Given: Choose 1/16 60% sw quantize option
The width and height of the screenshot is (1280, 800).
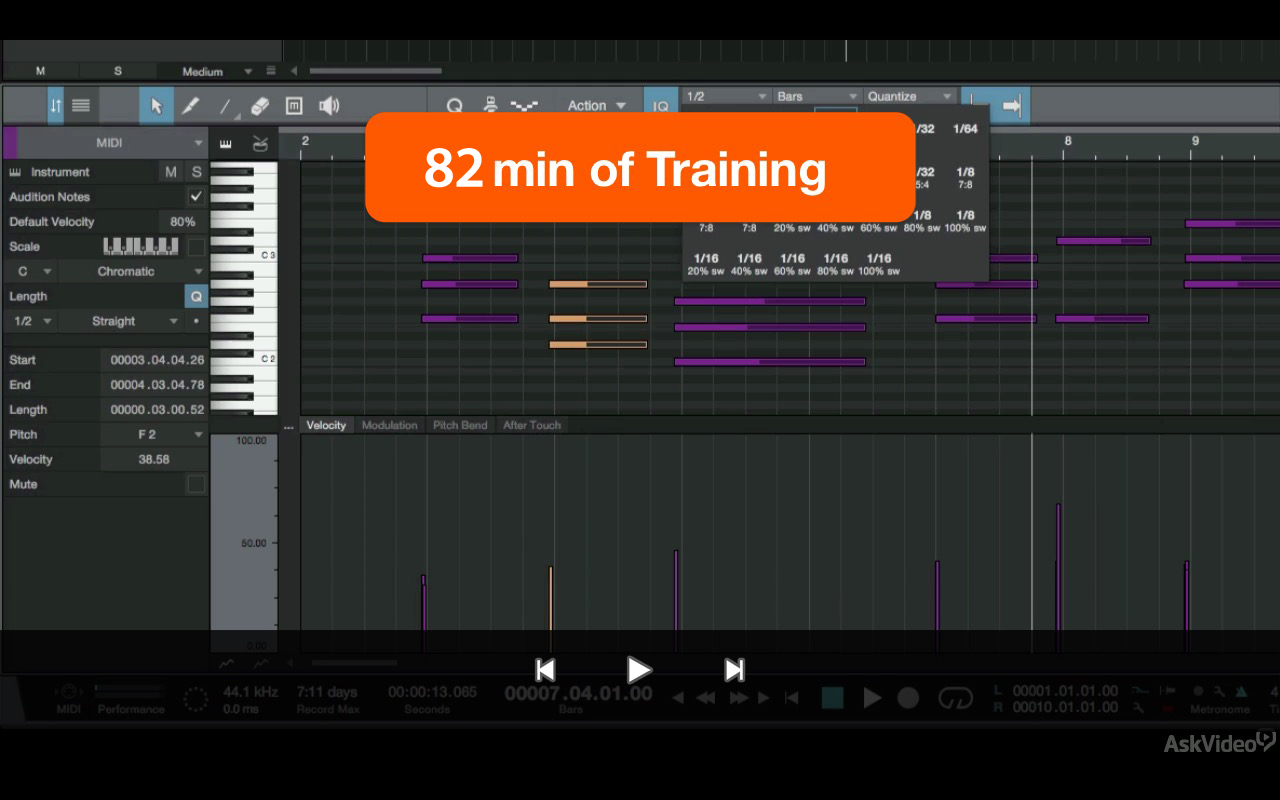Looking at the screenshot, I should (x=792, y=264).
